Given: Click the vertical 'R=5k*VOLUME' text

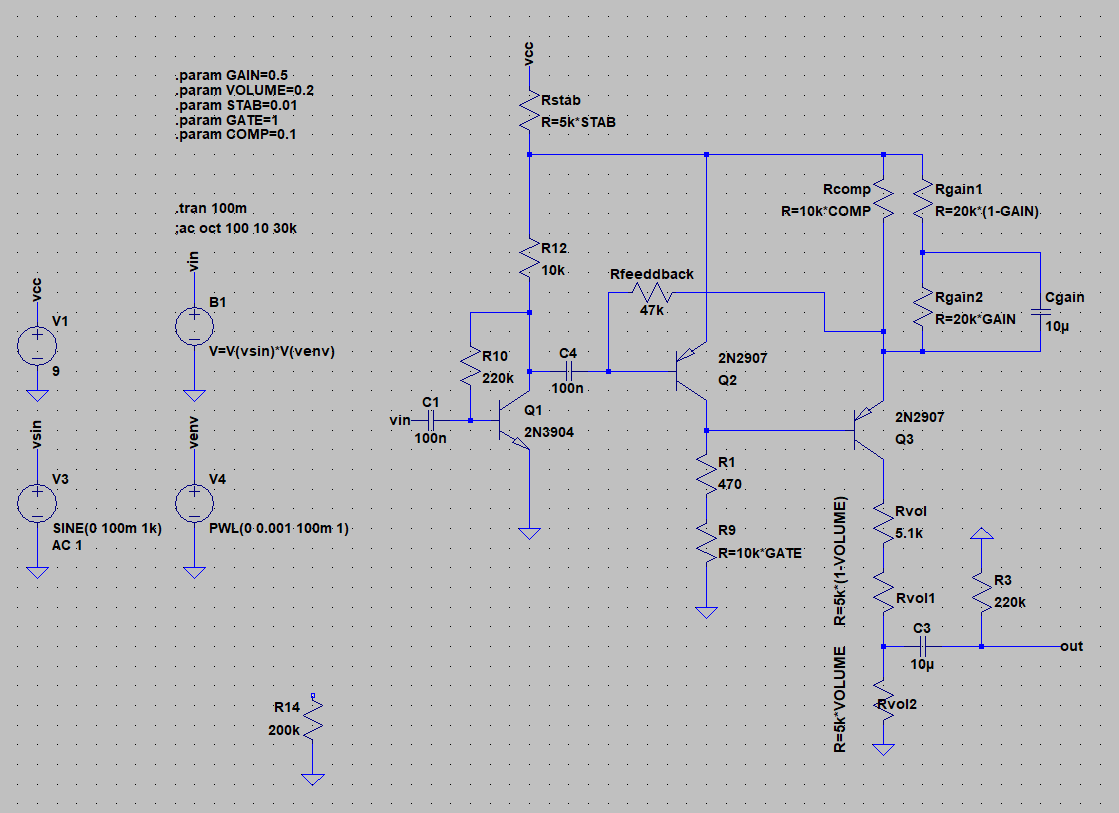Looking at the screenshot, I should (x=840, y=700).
